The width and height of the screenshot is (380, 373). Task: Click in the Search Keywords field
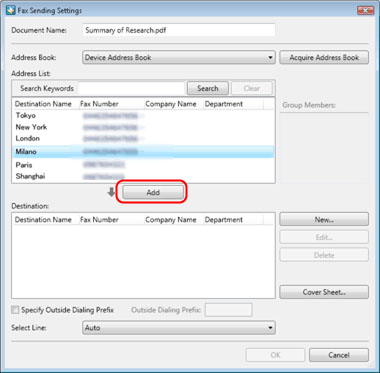coord(131,88)
